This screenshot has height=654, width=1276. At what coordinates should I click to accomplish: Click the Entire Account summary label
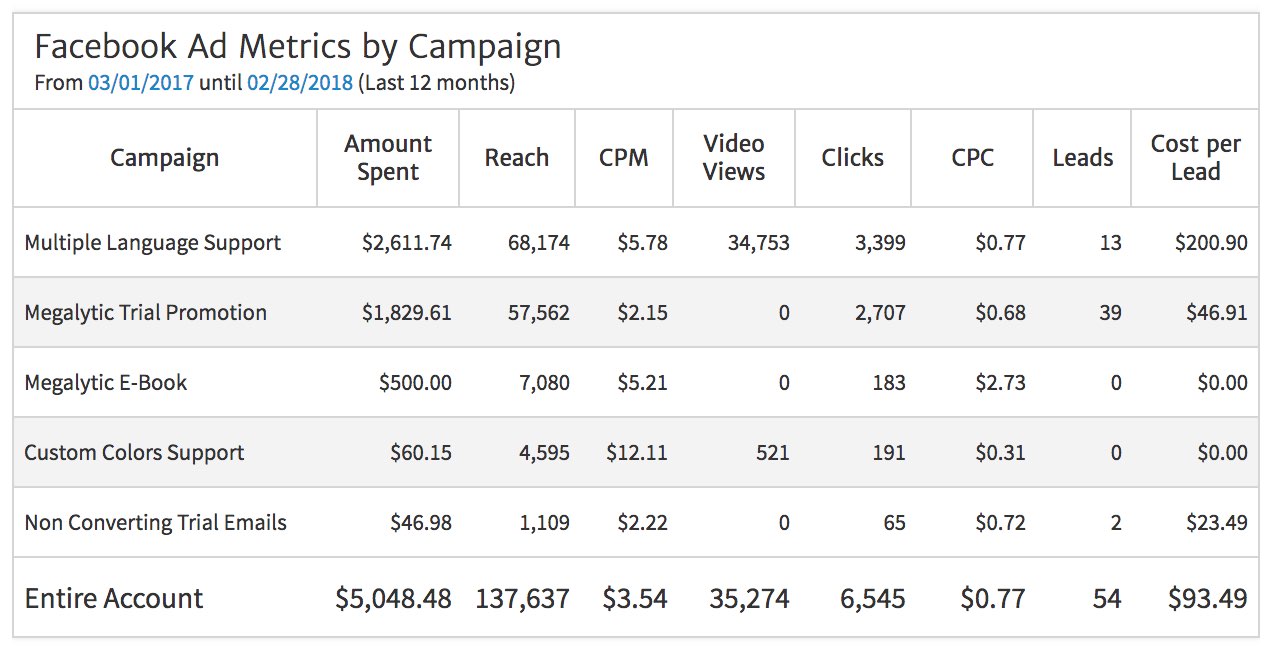(x=114, y=599)
